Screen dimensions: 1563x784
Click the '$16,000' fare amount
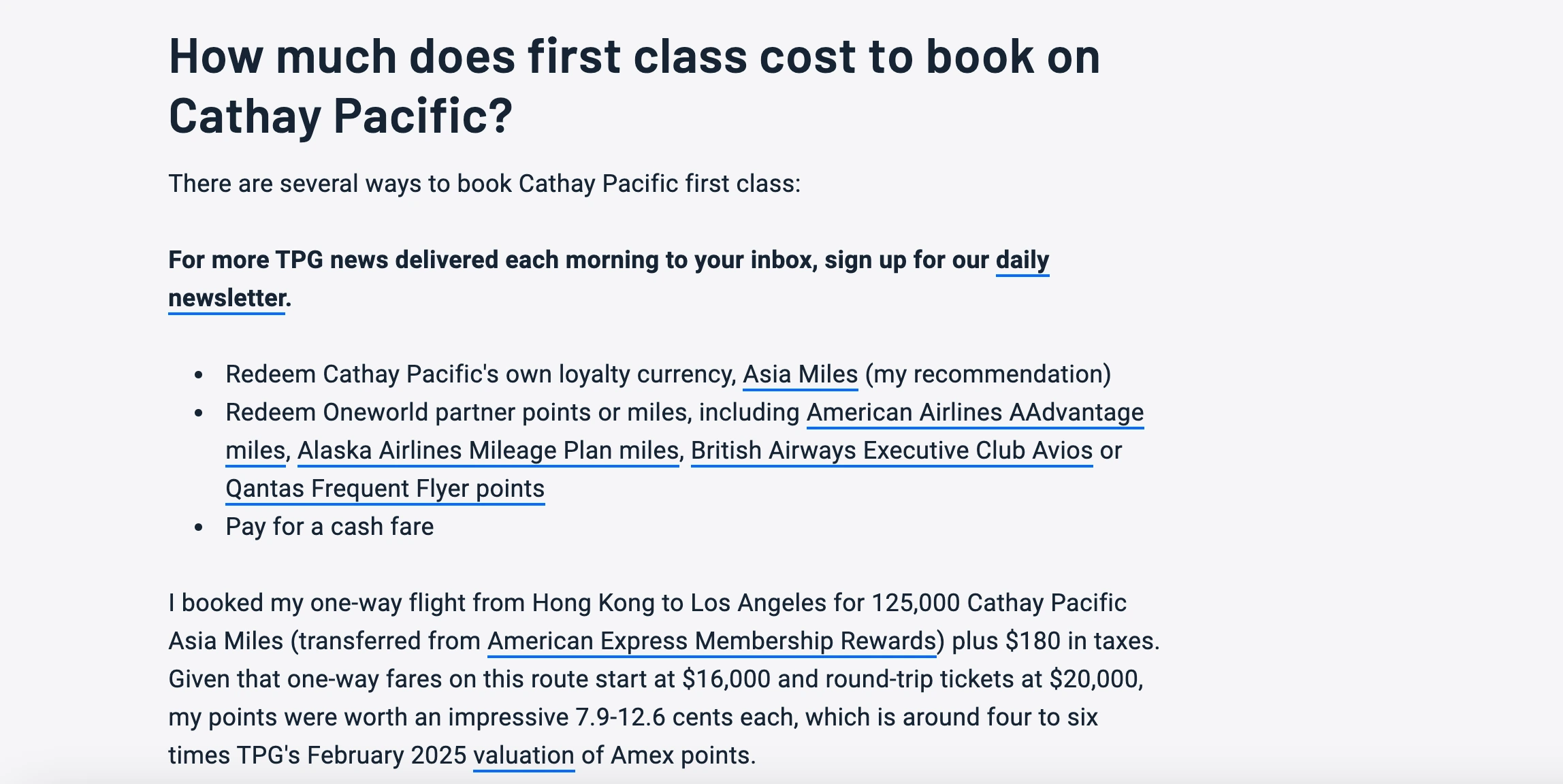726,679
